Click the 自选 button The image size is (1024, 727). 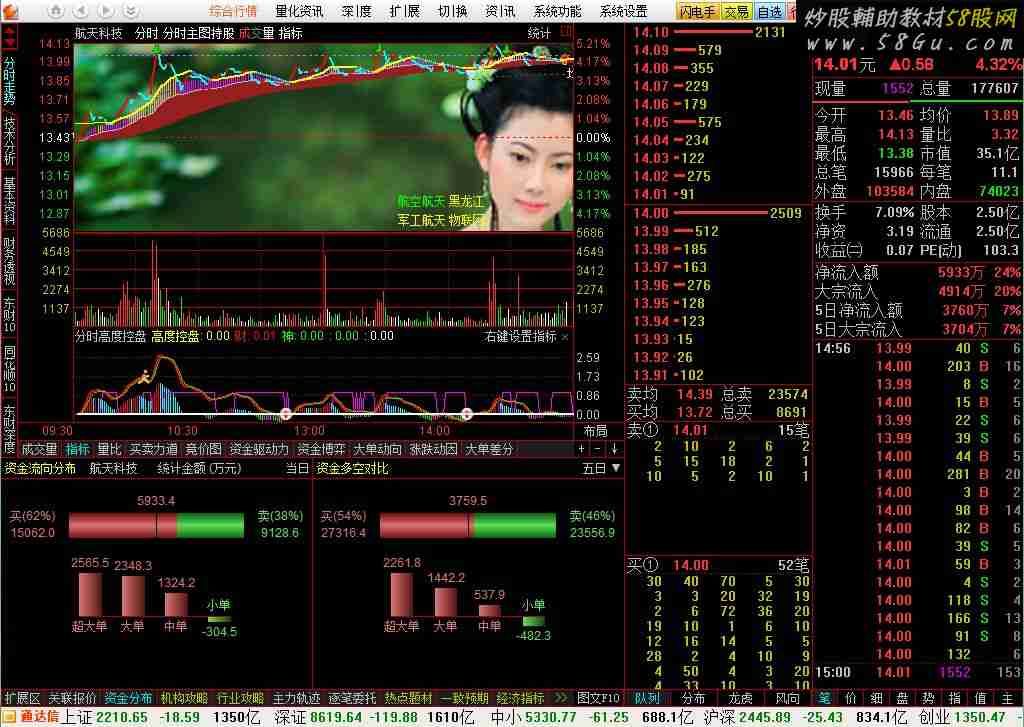coord(771,11)
